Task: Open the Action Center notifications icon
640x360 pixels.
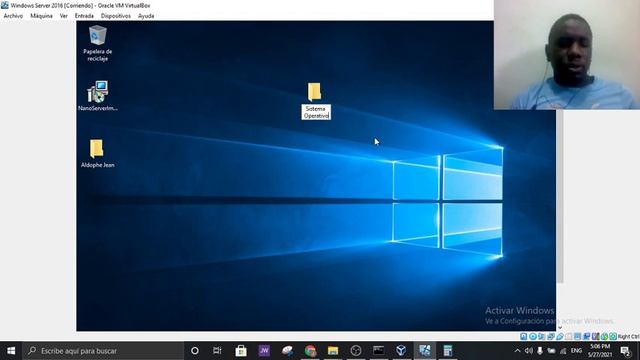Action: coord(625,351)
